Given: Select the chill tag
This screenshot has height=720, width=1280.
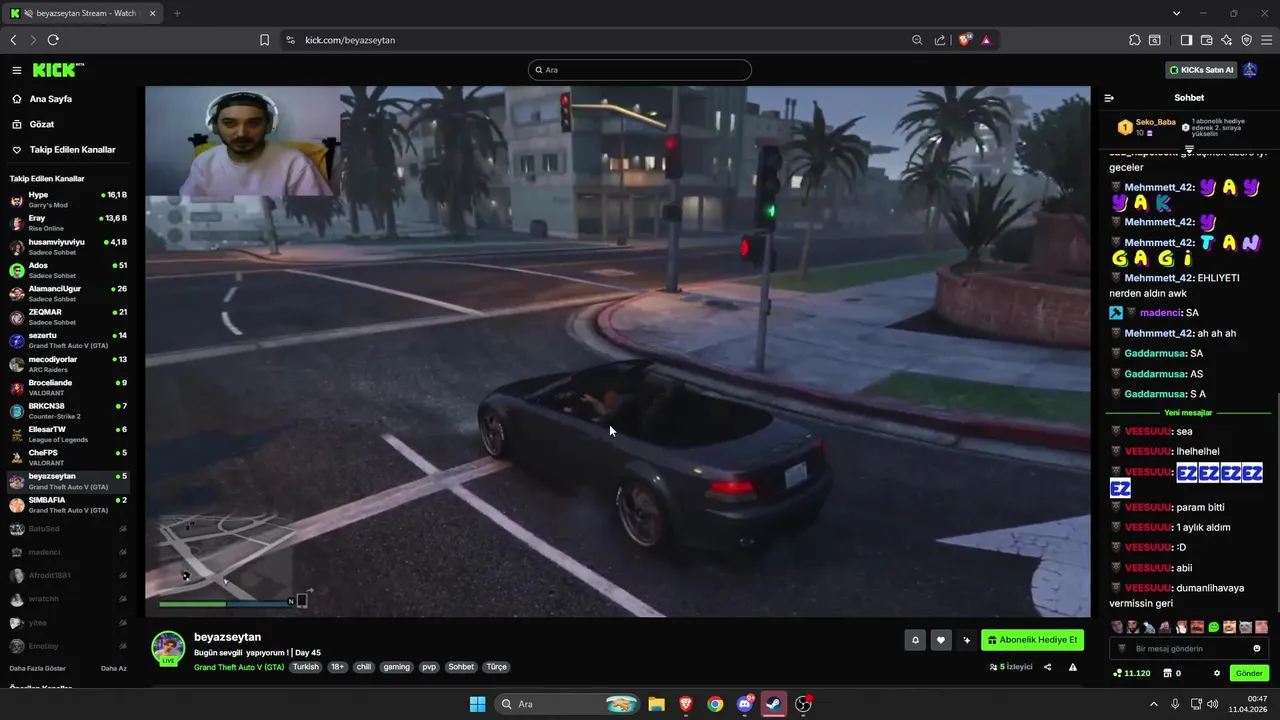Looking at the screenshot, I should (364, 667).
